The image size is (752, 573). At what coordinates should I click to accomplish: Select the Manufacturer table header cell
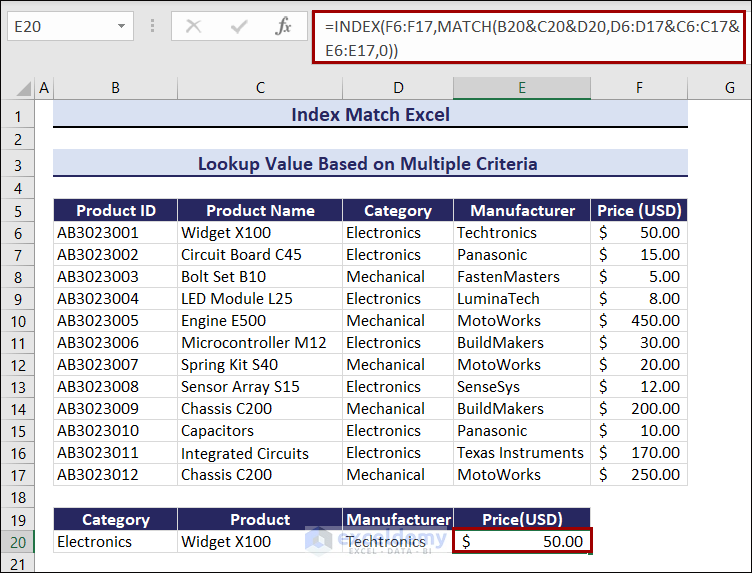point(522,210)
